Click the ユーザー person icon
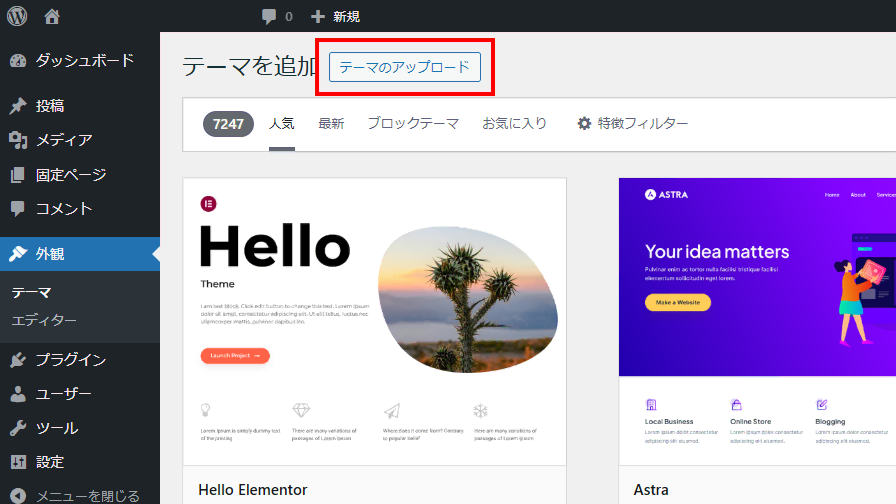The image size is (896, 504). tap(18, 394)
